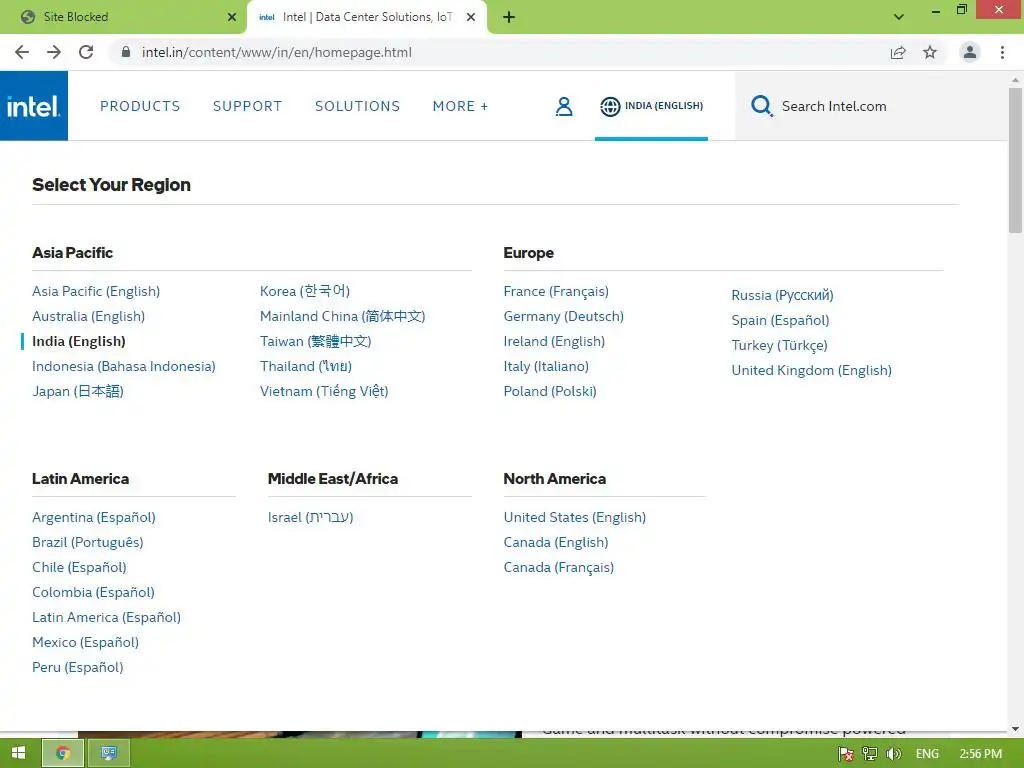Open Chrome profile avatar
1024x768 pixels.
click(x=970, y=52)
